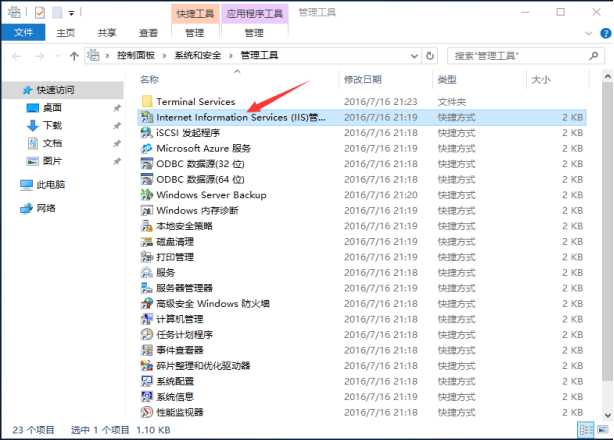Select the 系统信息 icon
This screenshot has height=440, width=614.
pos(147,397)
